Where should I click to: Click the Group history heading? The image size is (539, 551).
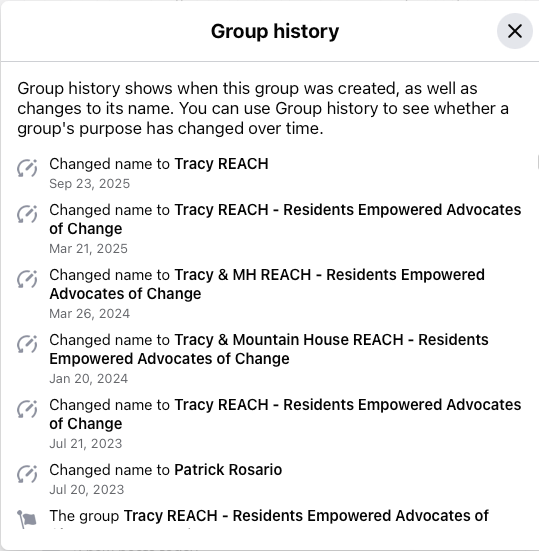pyautogui.click(x=275, y=31)
